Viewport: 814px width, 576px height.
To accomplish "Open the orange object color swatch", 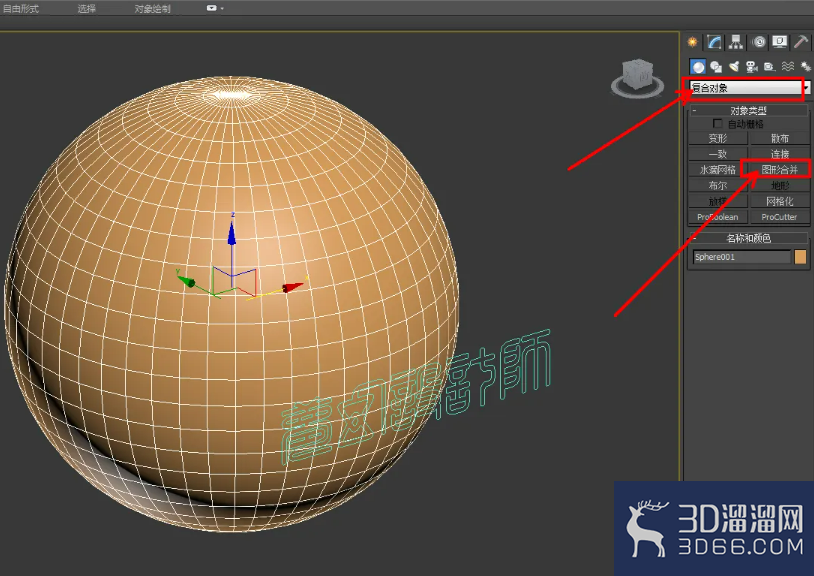I will coord(801,257).
